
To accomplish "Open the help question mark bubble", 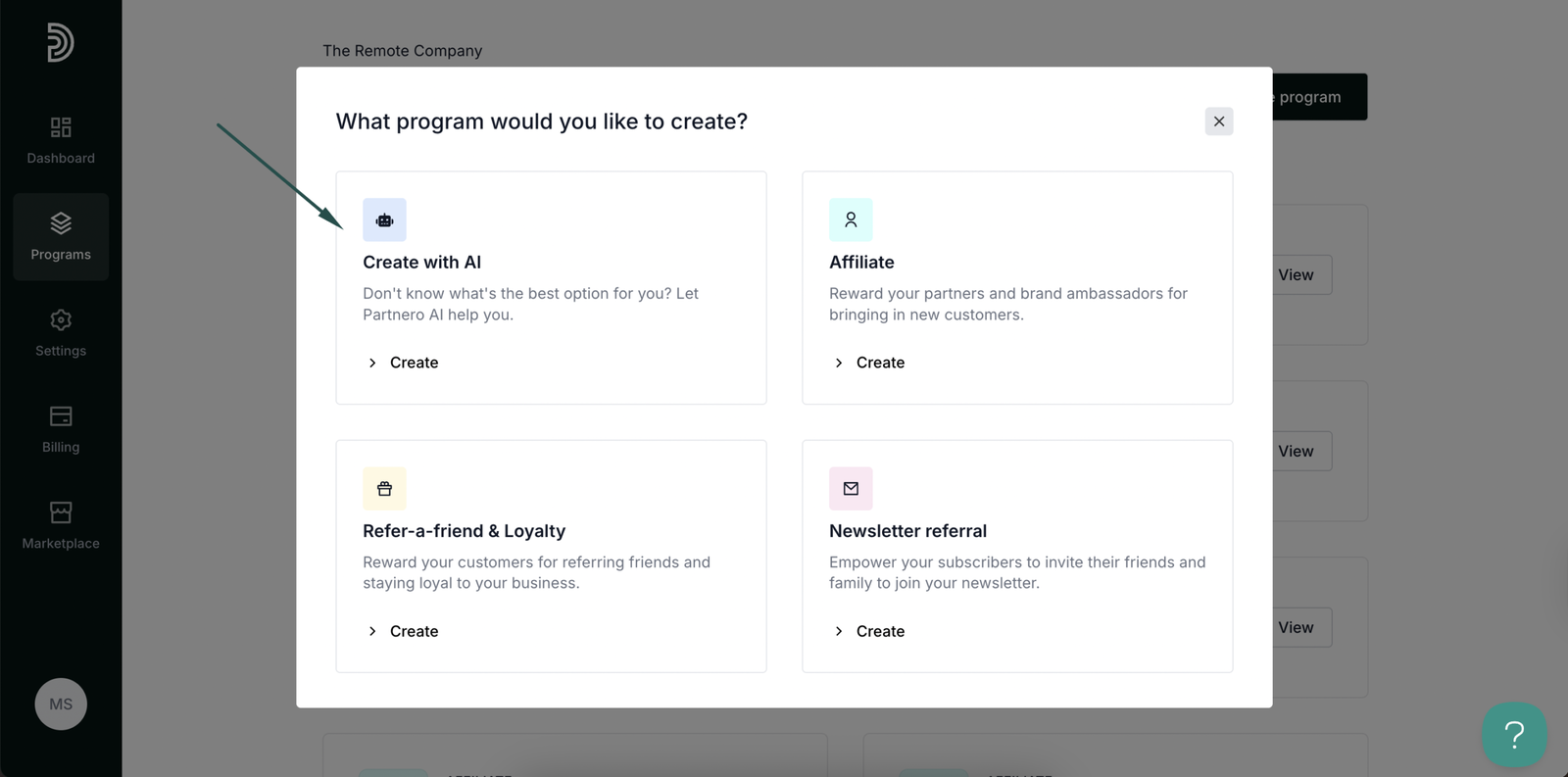I will pyautogui.click(x=1513, y=734).
